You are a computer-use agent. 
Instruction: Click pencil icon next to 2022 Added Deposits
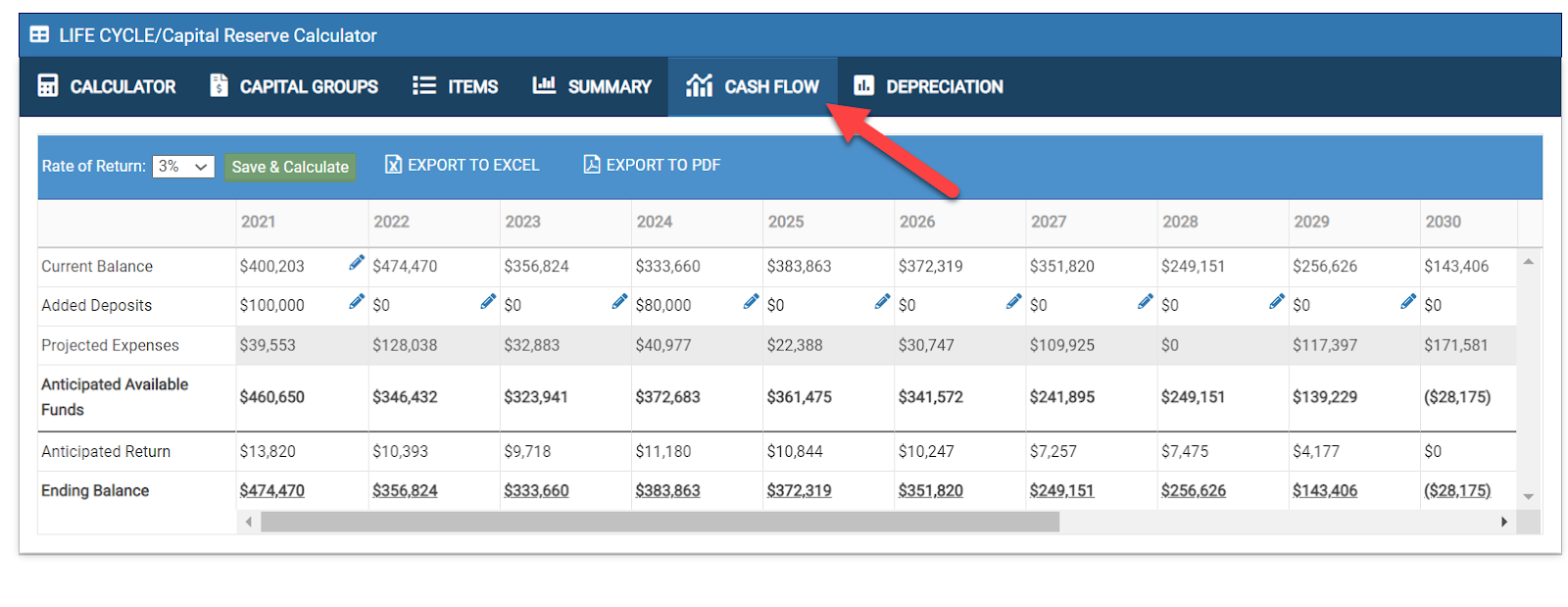[x=488, y=301]
